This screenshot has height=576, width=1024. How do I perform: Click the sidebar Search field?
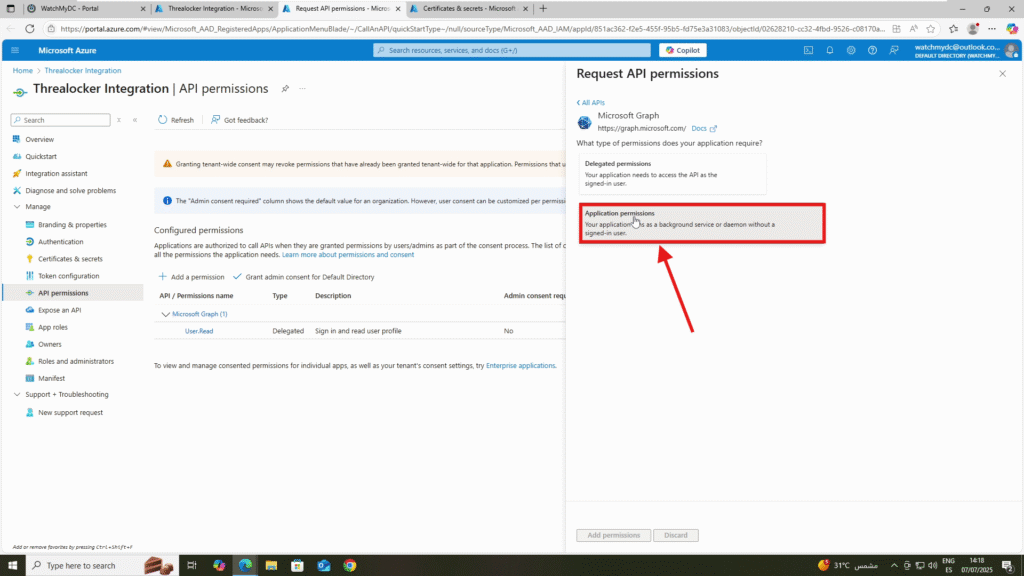pyautogui.click(x=61, y=120)
